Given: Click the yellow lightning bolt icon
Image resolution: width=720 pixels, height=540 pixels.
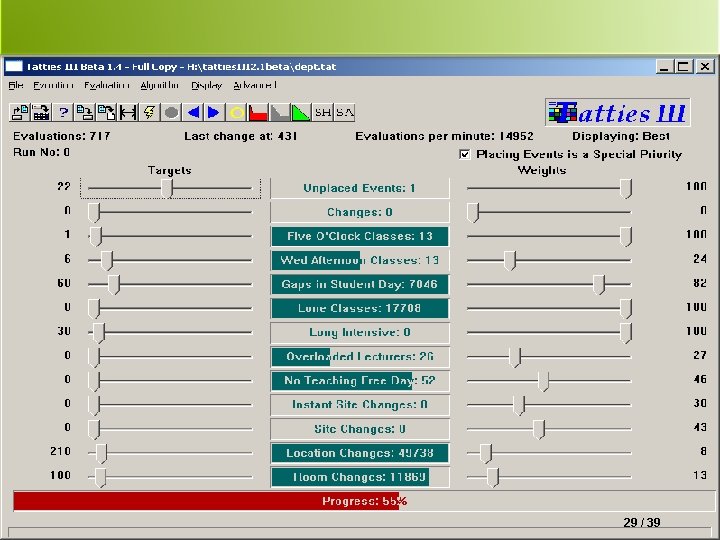Looking at the screenshot, I should click(x=149, y=112).
